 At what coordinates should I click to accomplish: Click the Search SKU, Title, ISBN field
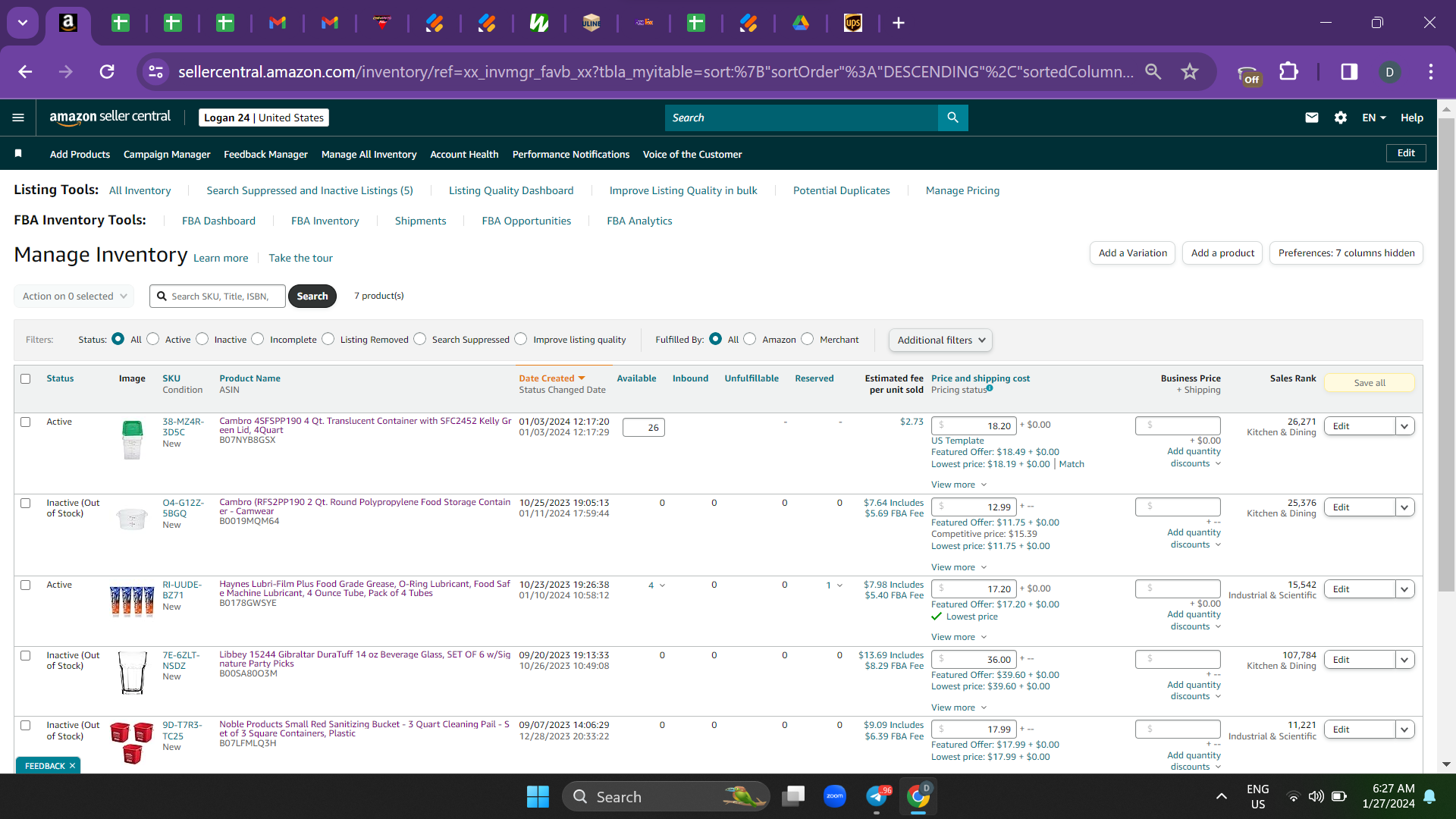[218, 296]
